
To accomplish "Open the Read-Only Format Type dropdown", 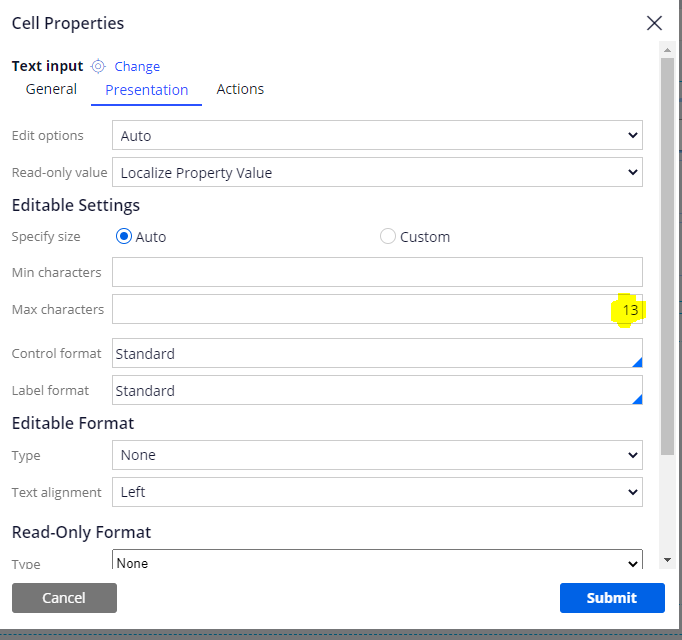I will point(377,563).
